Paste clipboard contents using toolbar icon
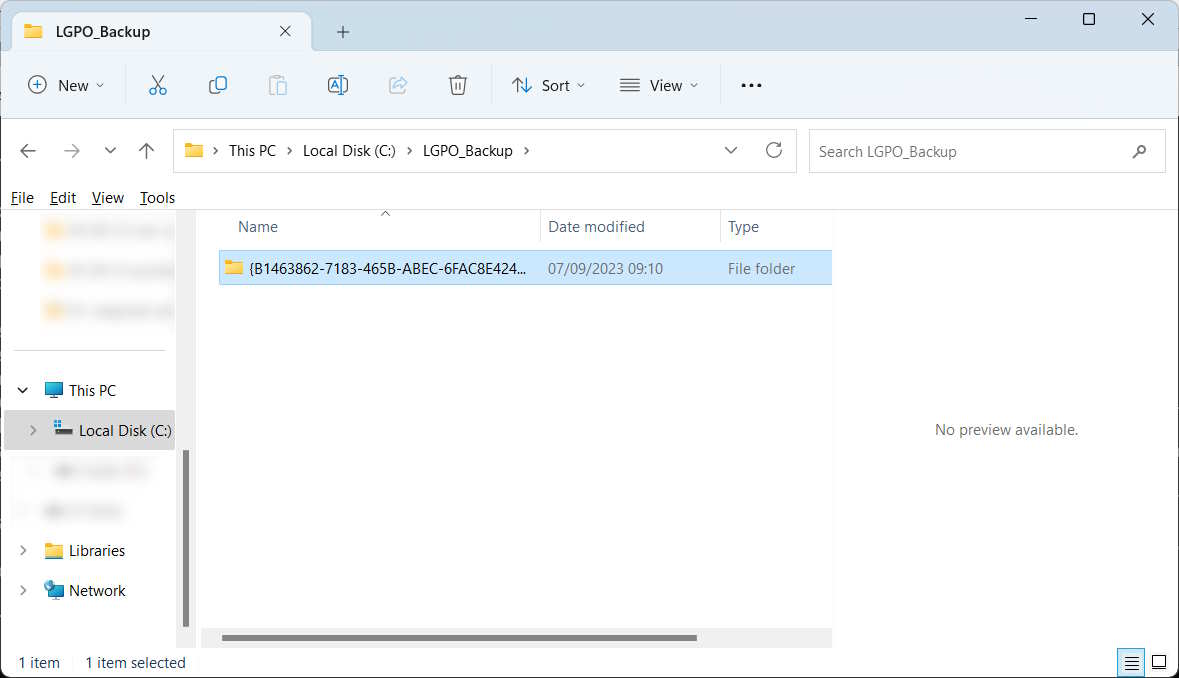 tap(277, 85)
